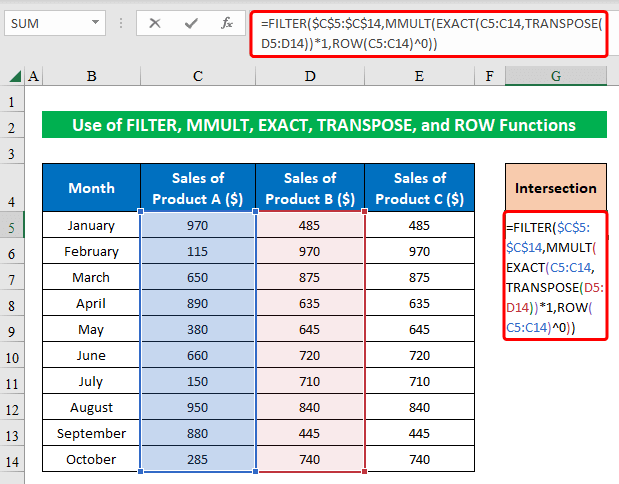Open Insert Function fx dialog
This screenshot has width=619, height=484.
[228, 22]
